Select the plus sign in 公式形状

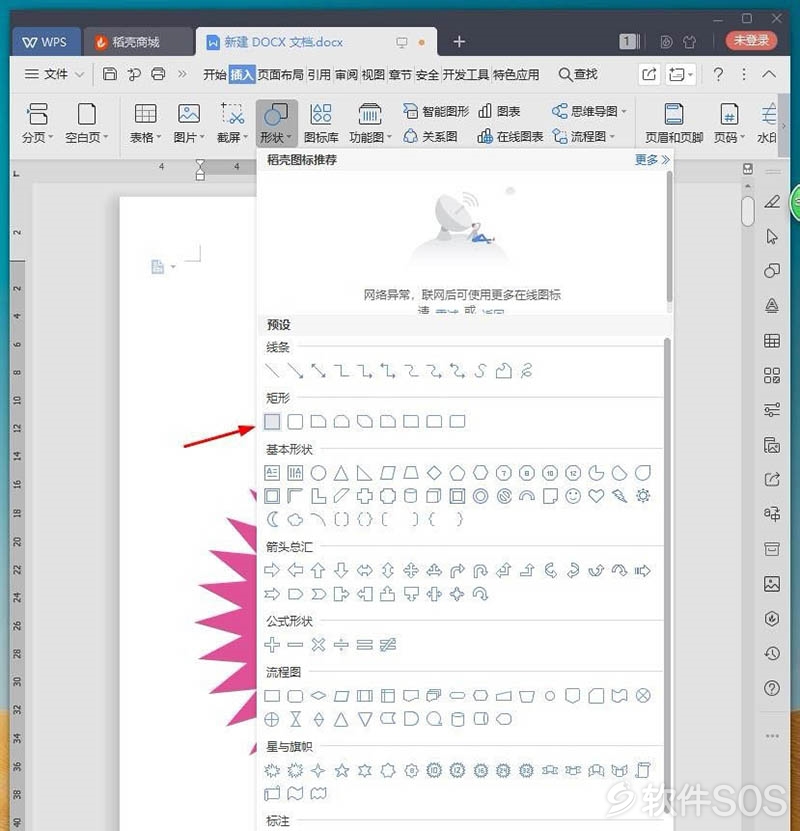pyautogui.click(x=272, y=644)
